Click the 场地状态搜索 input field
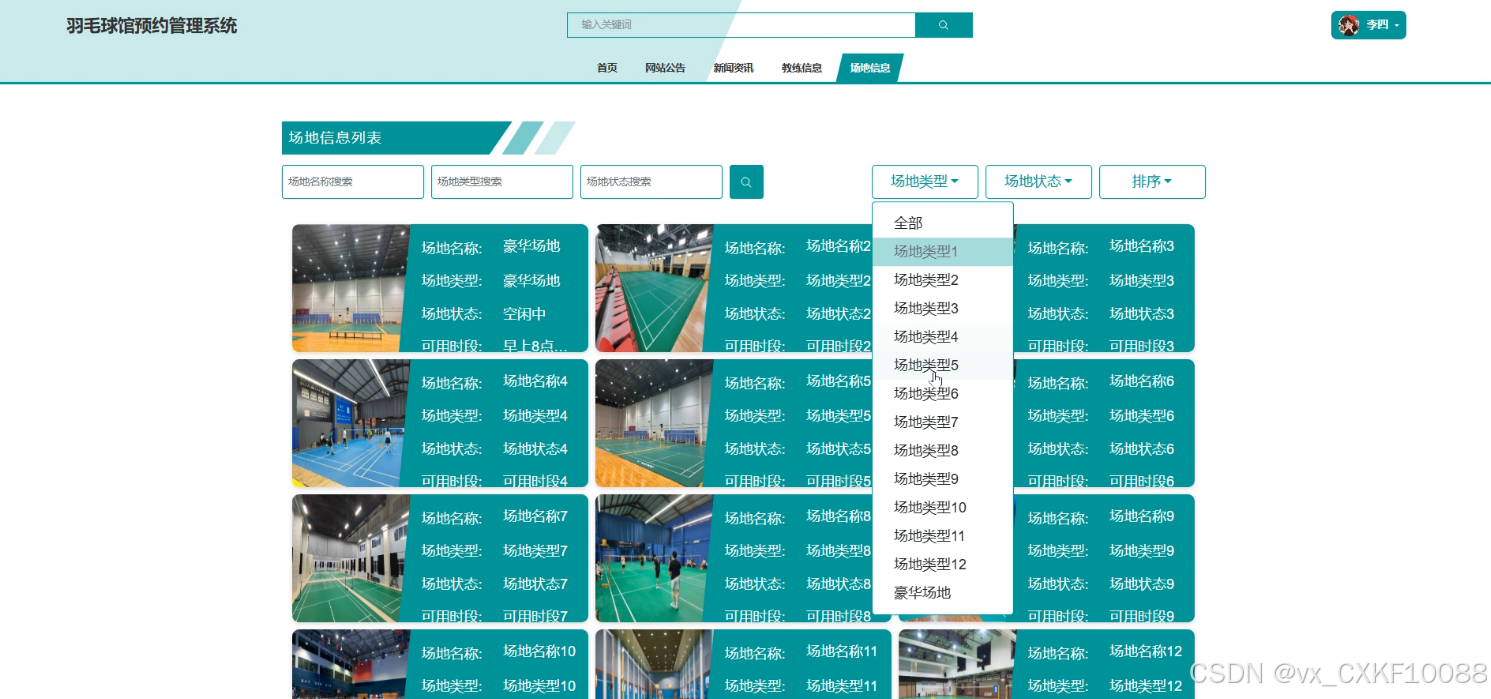 (x=651, y=182)
